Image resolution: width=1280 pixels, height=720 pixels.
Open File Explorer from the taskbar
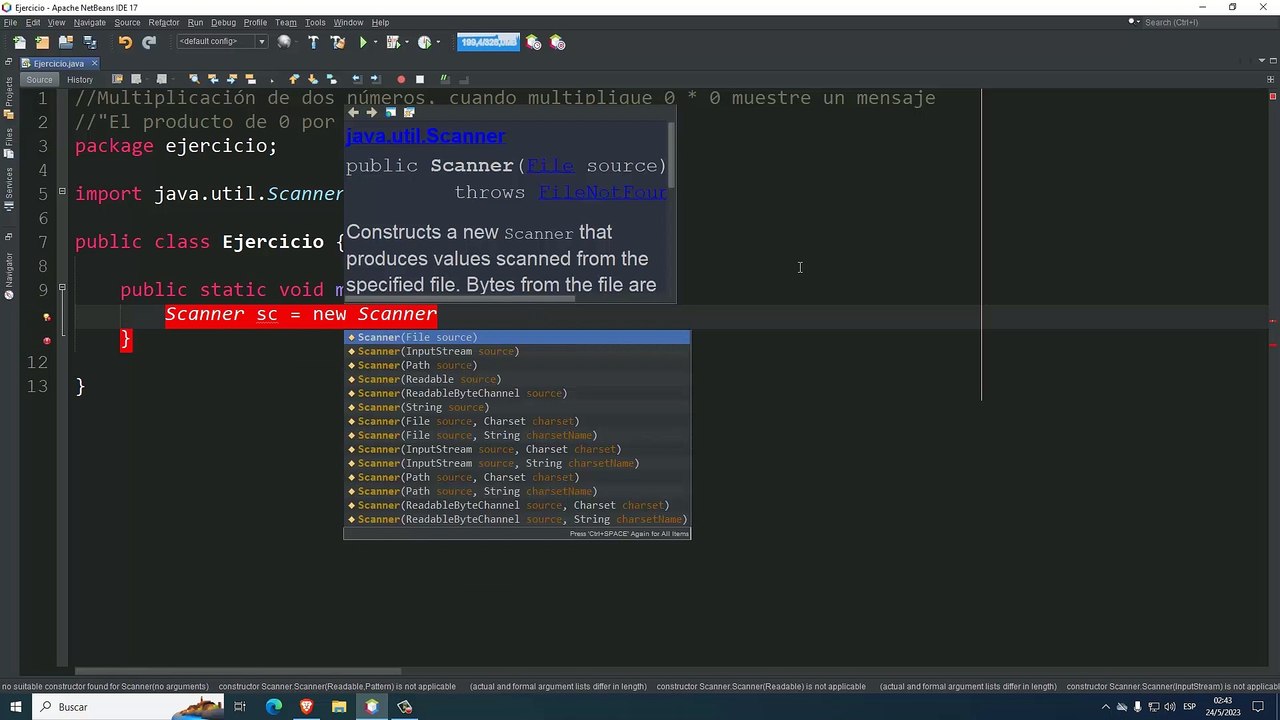pos(339,707)
